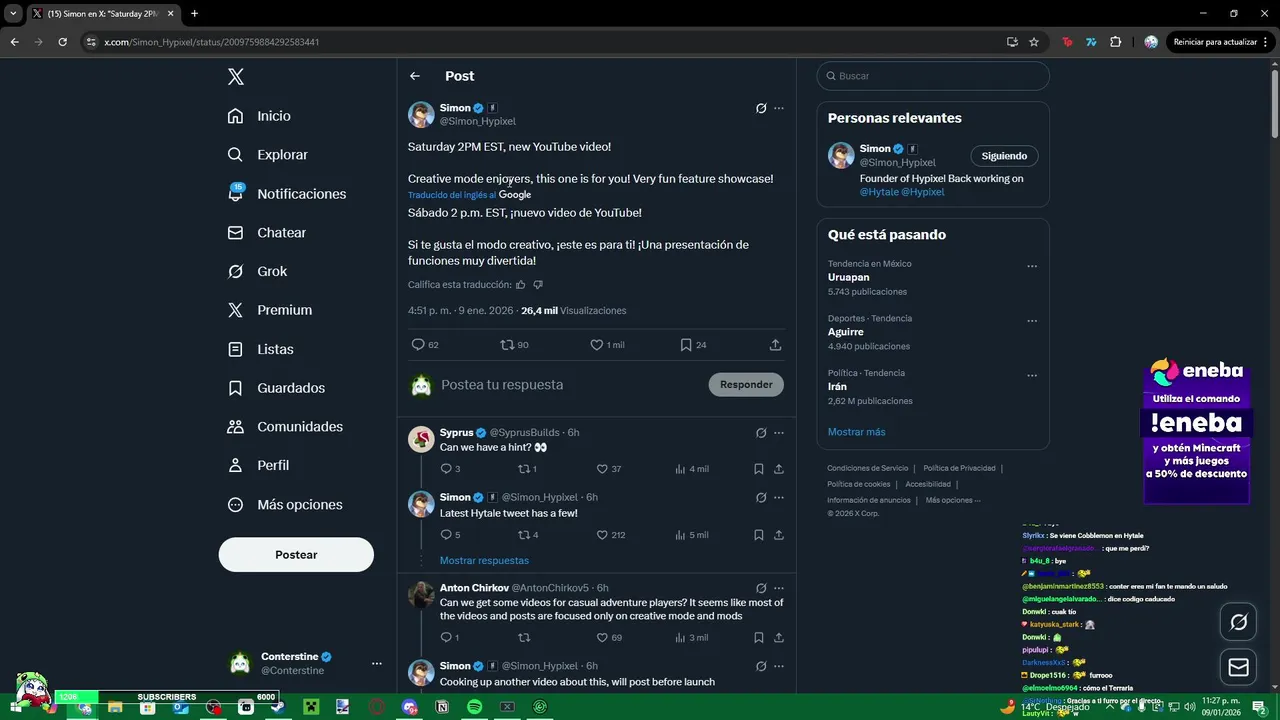Open Comunidades in the sidebar
The width and height of the screenshot is (1280, 720).
click(285, 427)
